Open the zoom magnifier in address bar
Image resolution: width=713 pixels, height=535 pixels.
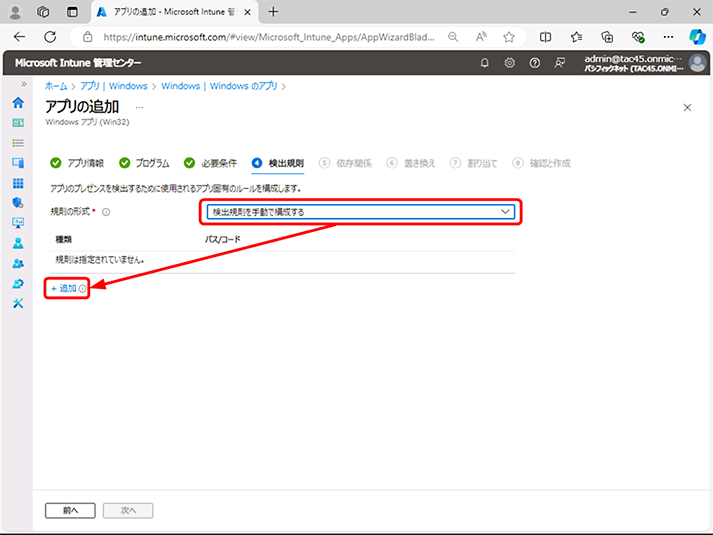[x=453, y=37]
